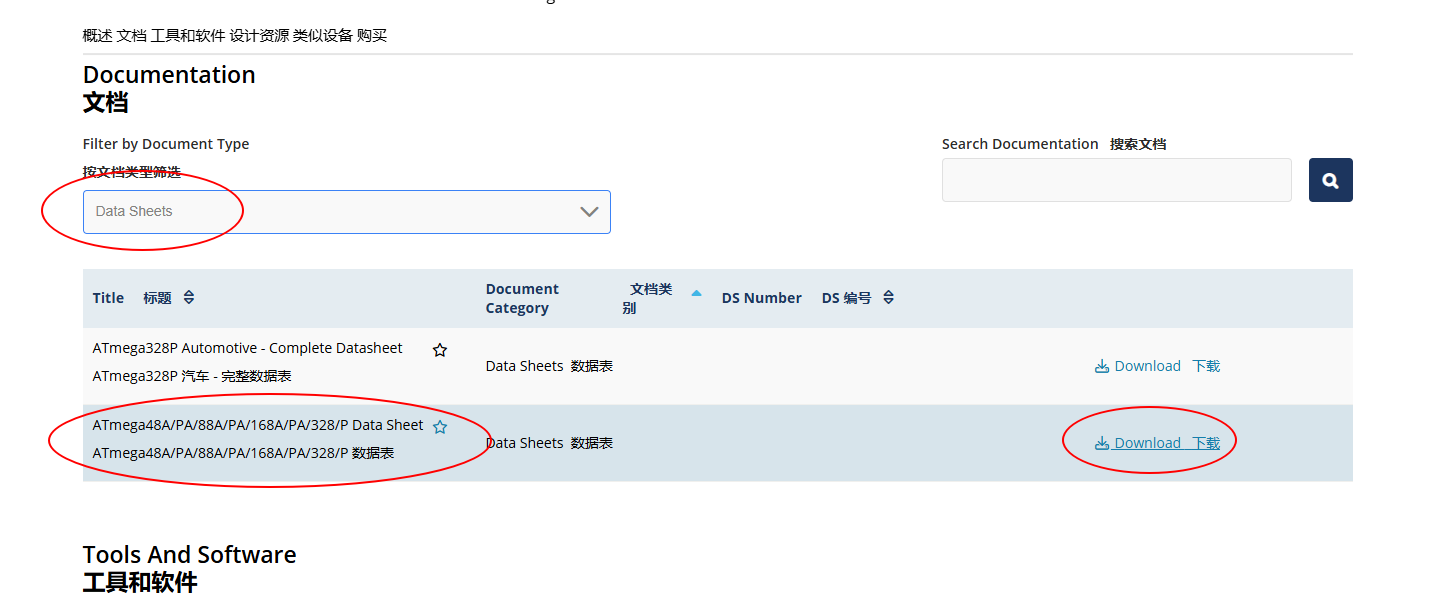This screenshot has width=1439, height=607.
Task: Open the 类似设备 tab
Action: [x=323, y=36]
